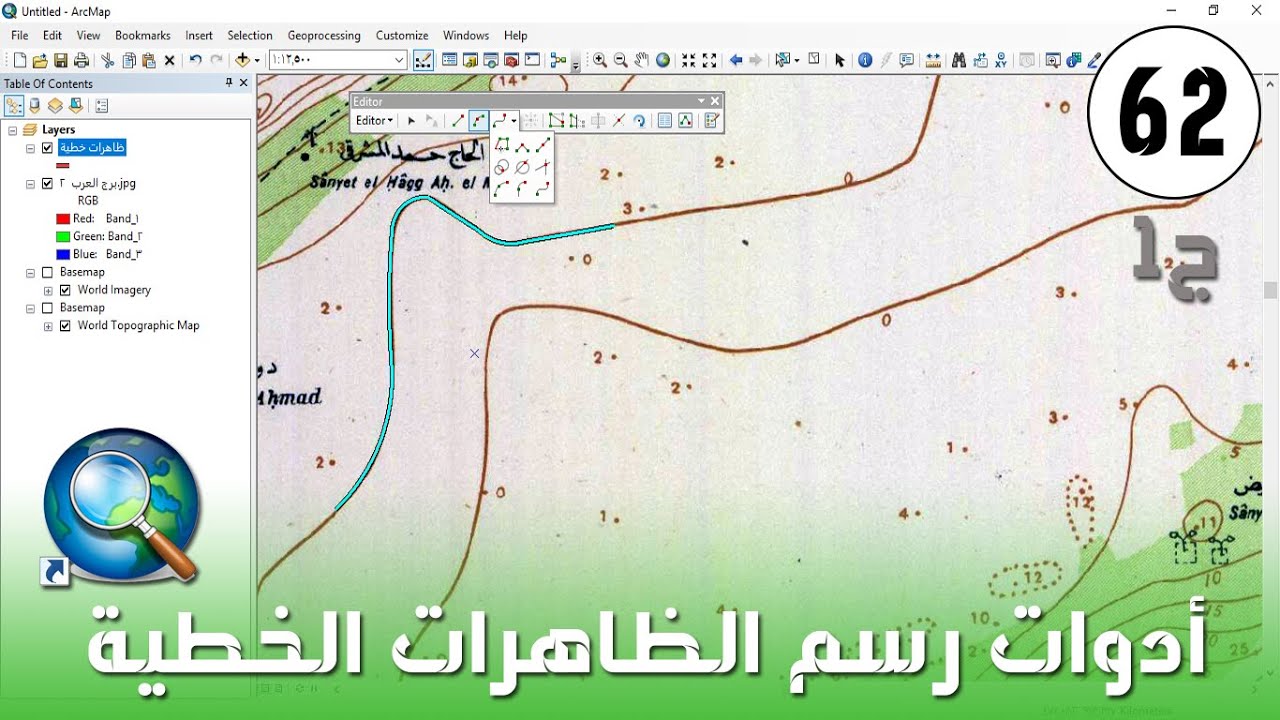Click the Cut scissors icon
Screen dimensions: 1280x720
(107, 60)
